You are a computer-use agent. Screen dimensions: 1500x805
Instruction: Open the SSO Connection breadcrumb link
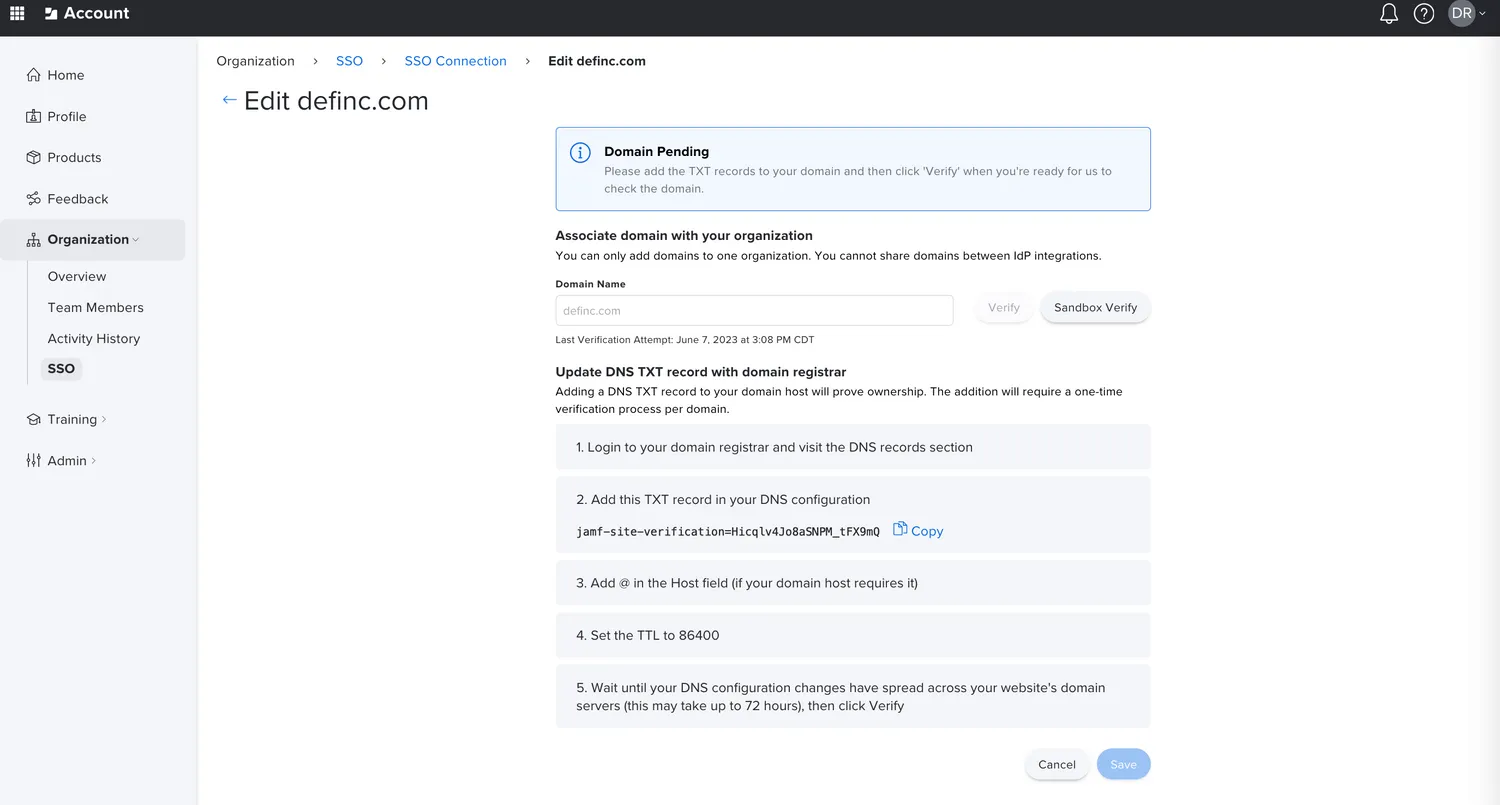455,61
